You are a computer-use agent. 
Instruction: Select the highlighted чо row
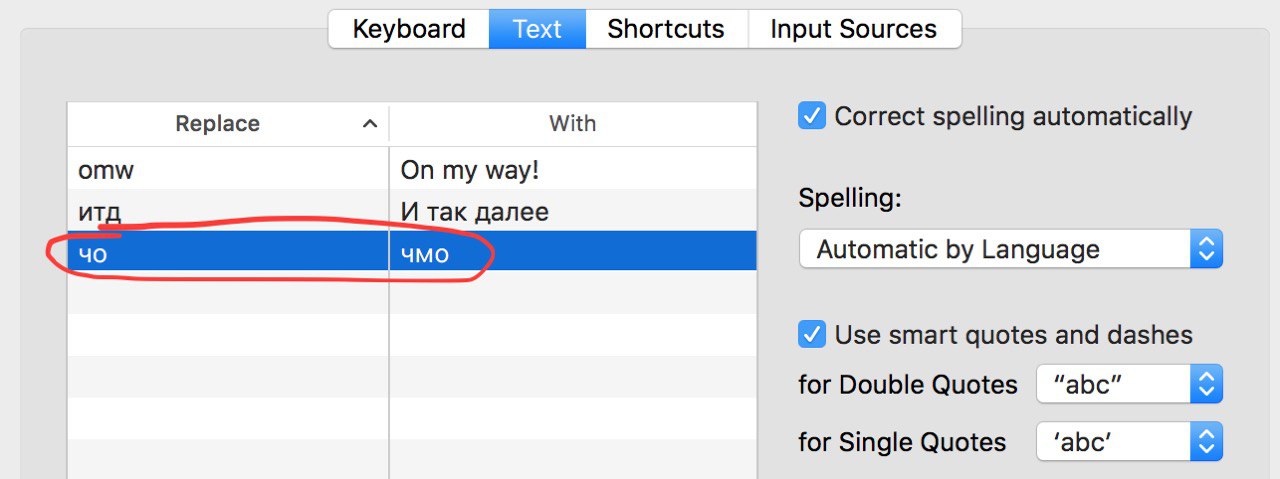tap(412, 252)
